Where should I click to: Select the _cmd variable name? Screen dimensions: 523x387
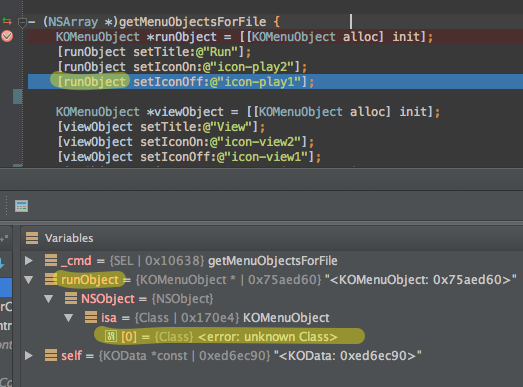76,261
